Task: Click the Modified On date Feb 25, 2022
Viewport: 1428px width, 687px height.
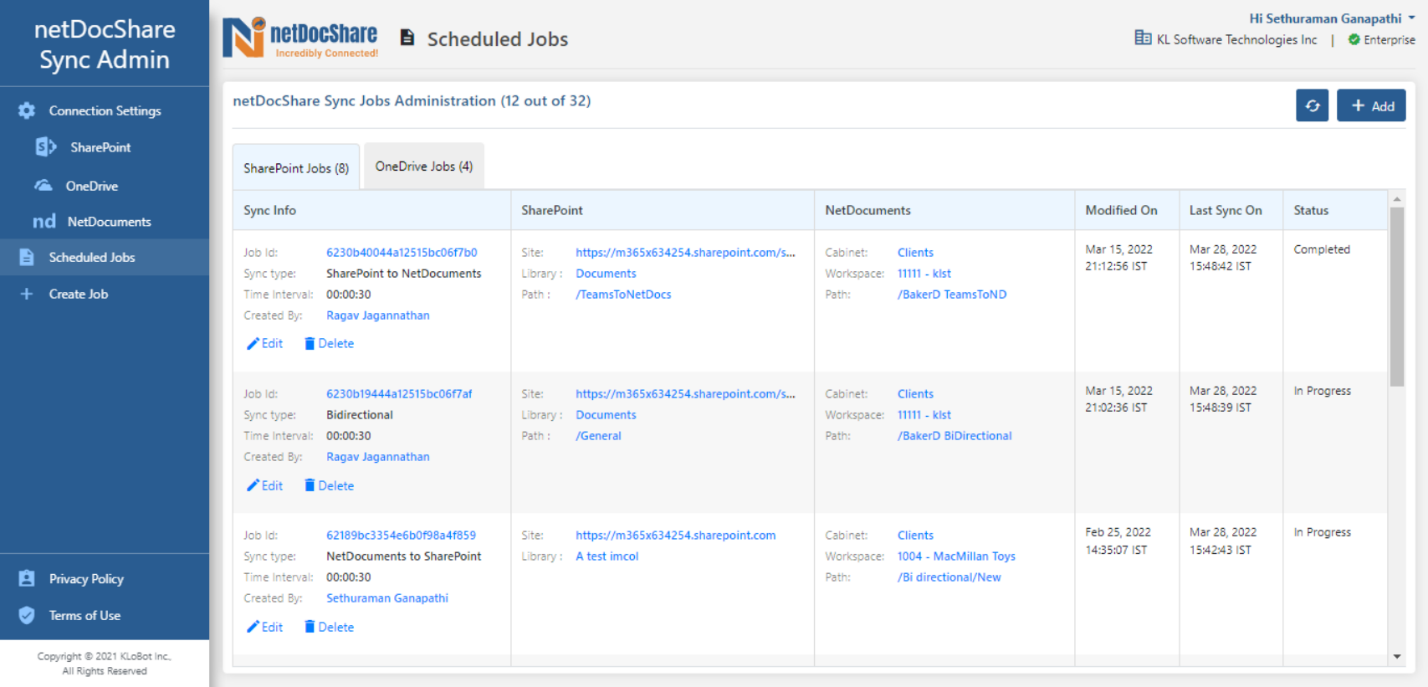Action: (1118, 532)
